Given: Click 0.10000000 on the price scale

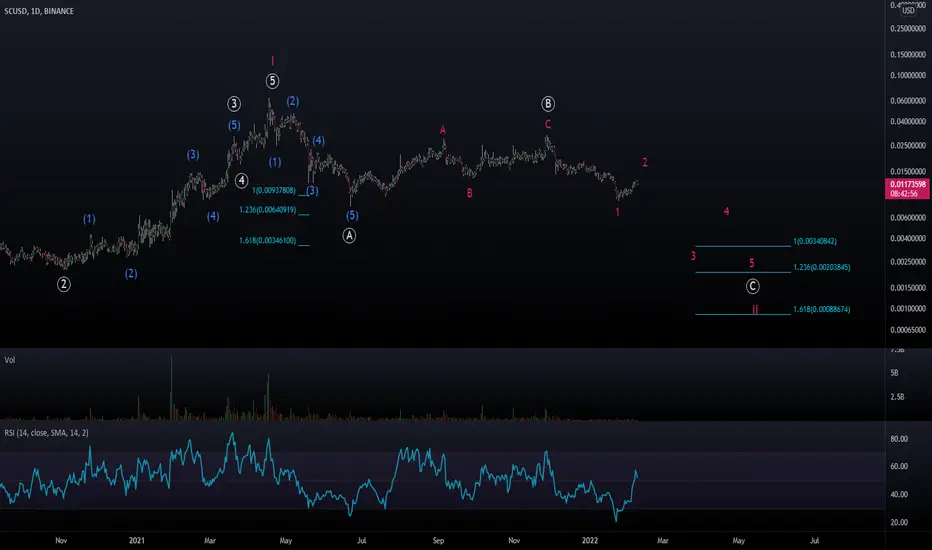Looking at the screenshot, I should pyautogui.click(x=908, y=76).
